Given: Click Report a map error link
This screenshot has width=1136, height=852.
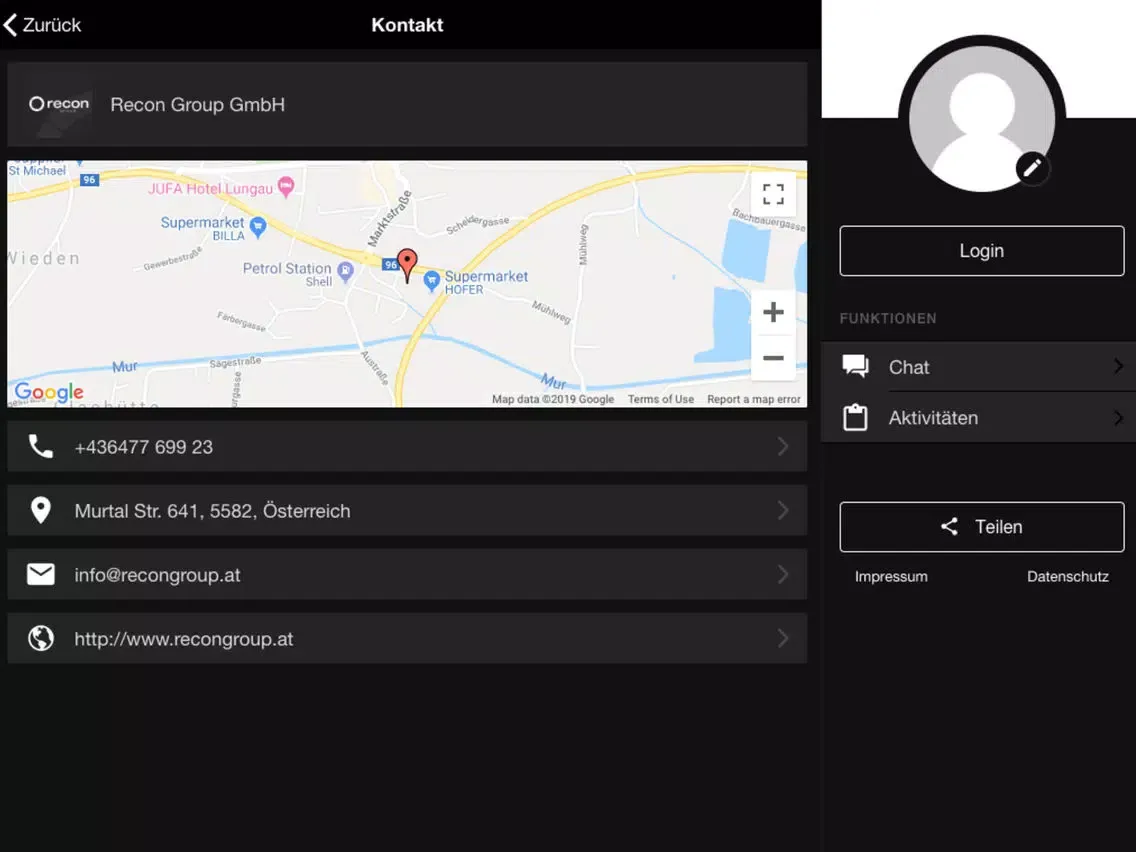Looking at the screenshot, I should click(753, 399).
